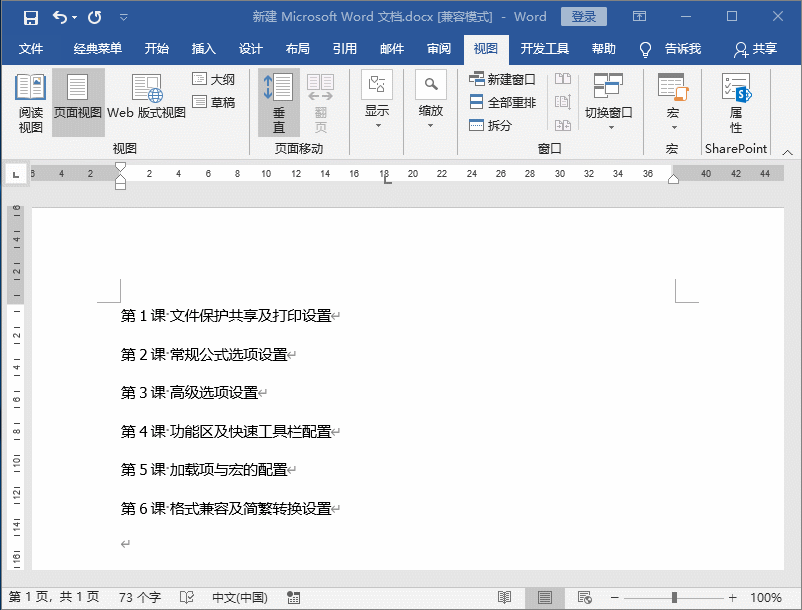Save document with the floppy disk icon

tap(31, 18)
